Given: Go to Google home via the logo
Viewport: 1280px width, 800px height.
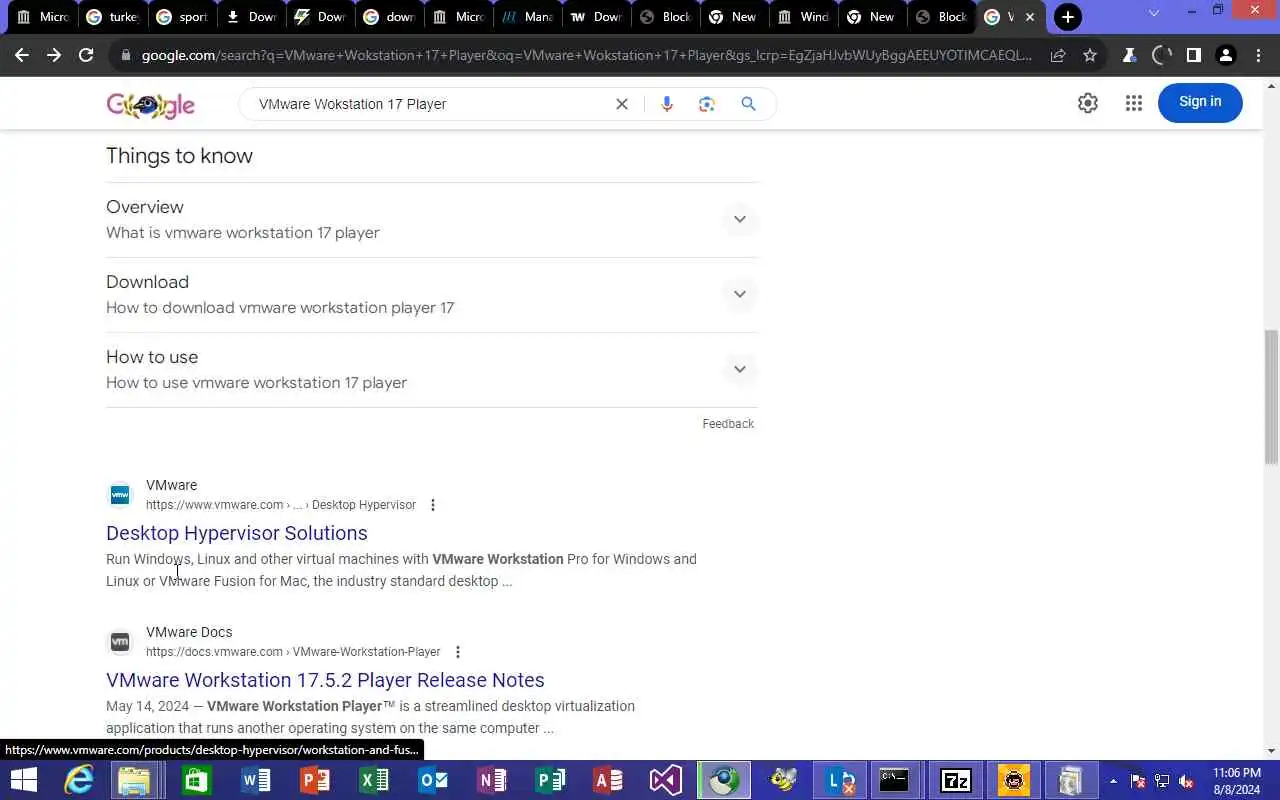Looking at the screenshot, I should 151,105.
